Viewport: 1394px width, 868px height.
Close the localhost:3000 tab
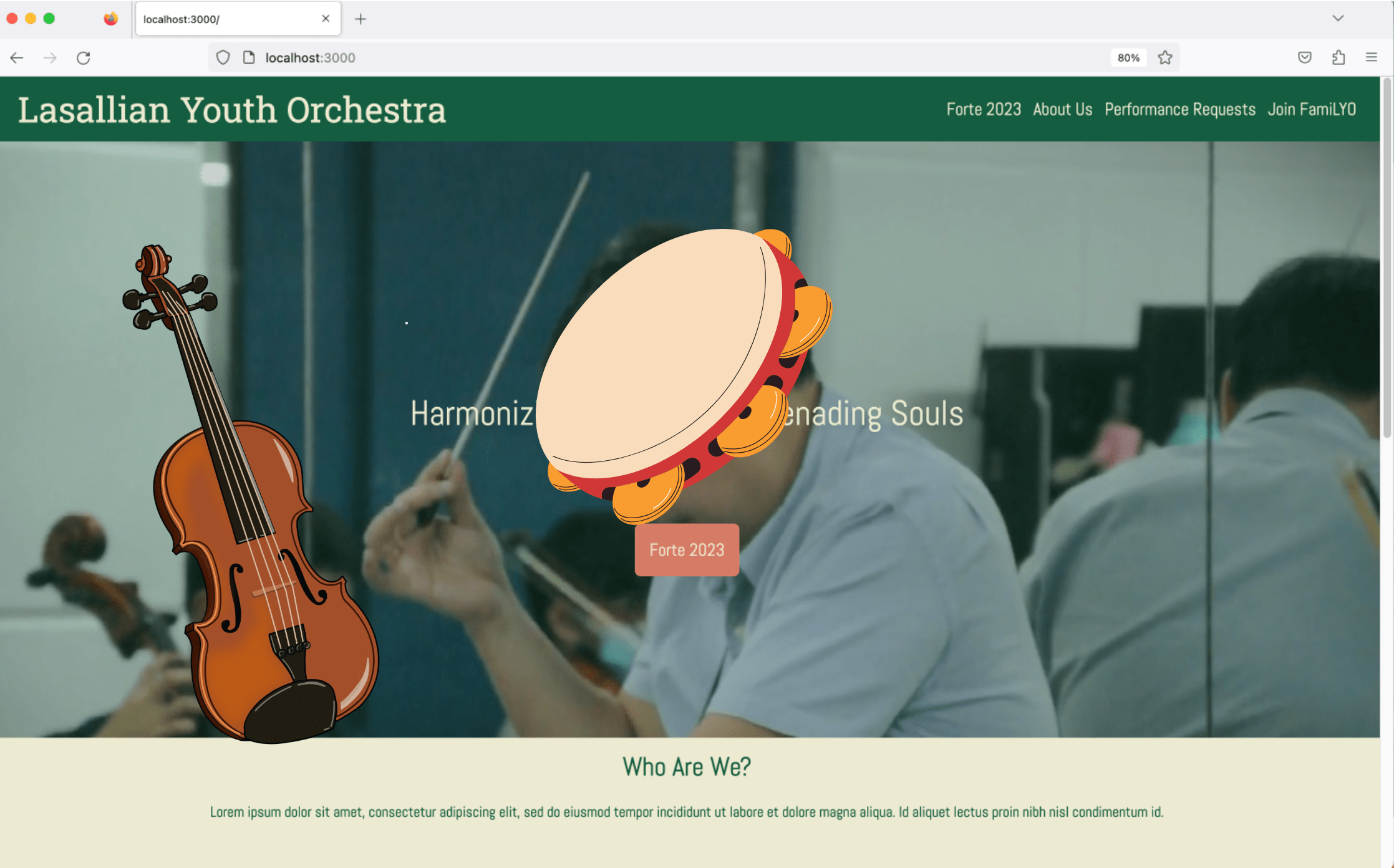[x=326, y=19]
